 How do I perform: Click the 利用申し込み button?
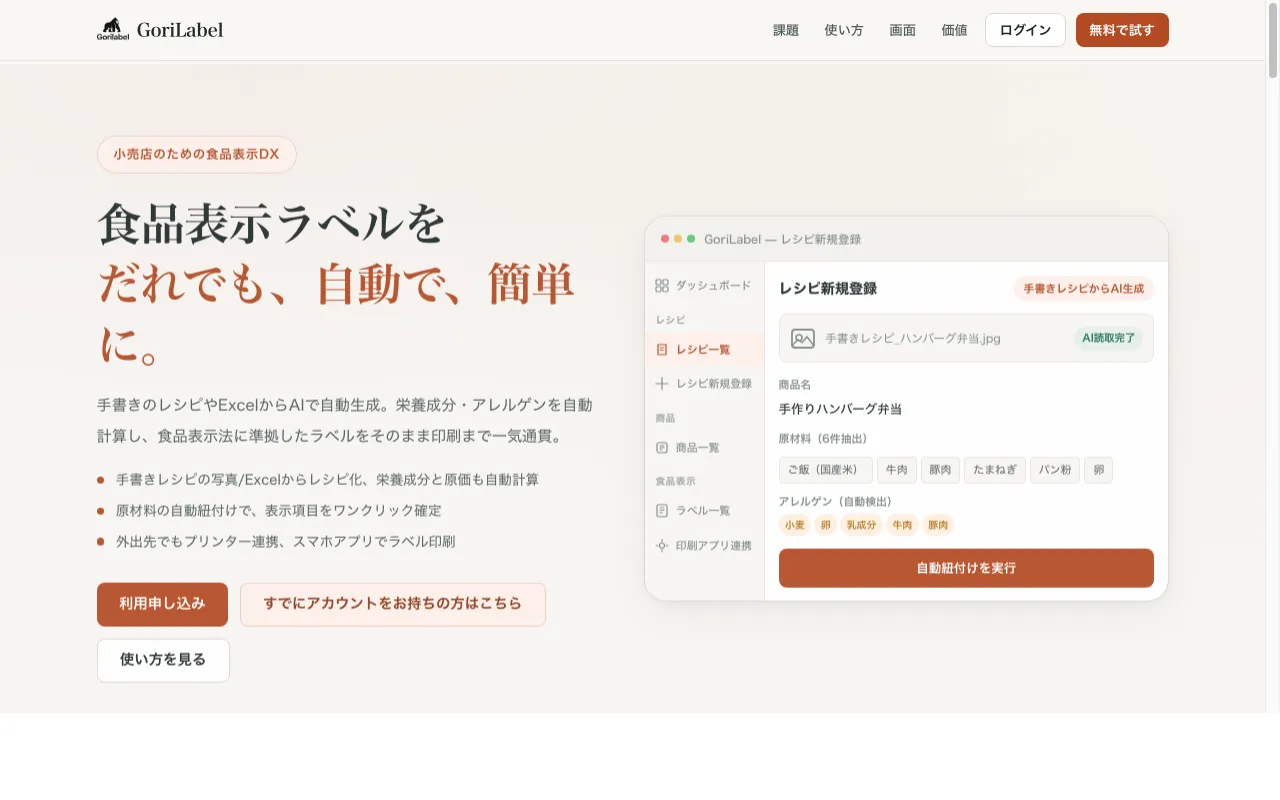pyautogui.click(x=162, y=604)
